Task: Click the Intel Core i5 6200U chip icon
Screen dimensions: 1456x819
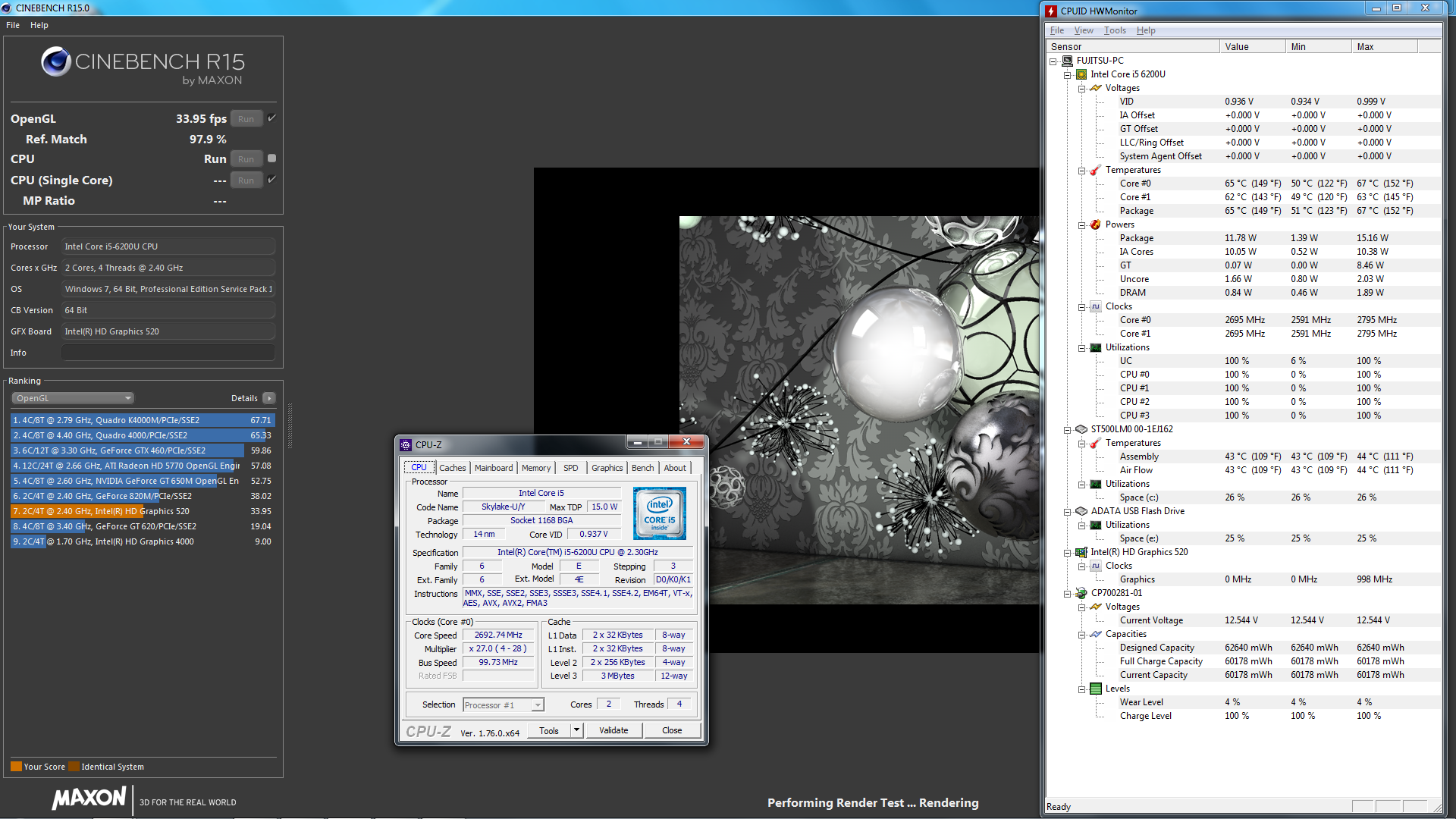Action: tap(1081, 74)
